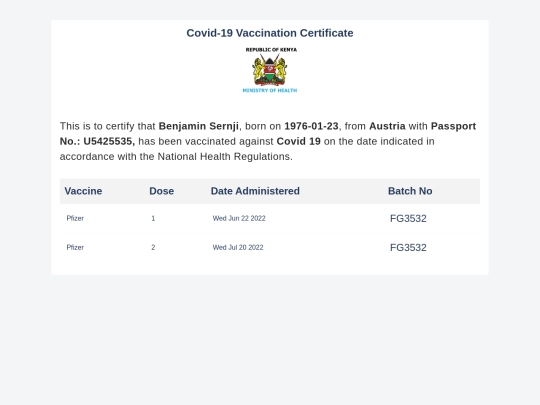540x405 pixels.
Task: Click the birth date 1976-01-23
Action: pos(311,126)
